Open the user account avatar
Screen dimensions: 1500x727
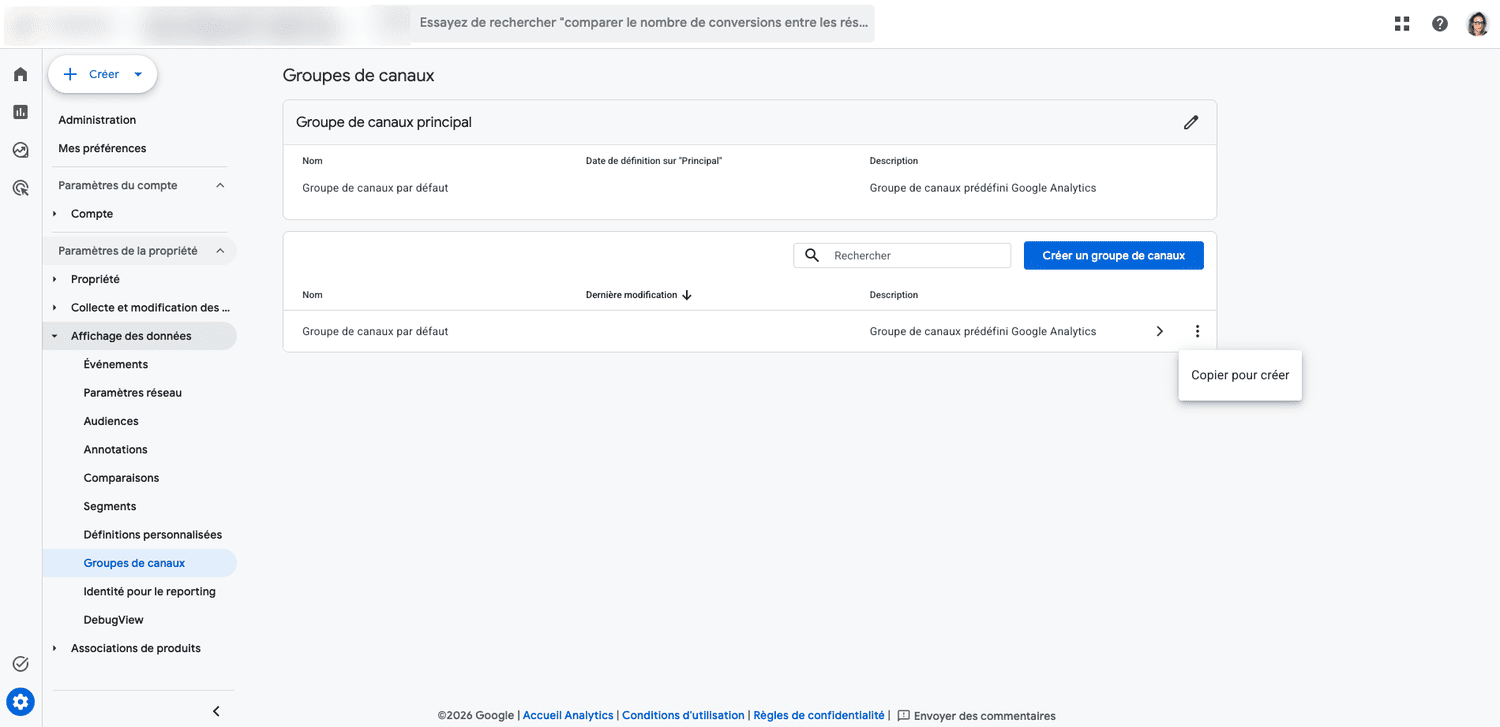[1478, 24]
